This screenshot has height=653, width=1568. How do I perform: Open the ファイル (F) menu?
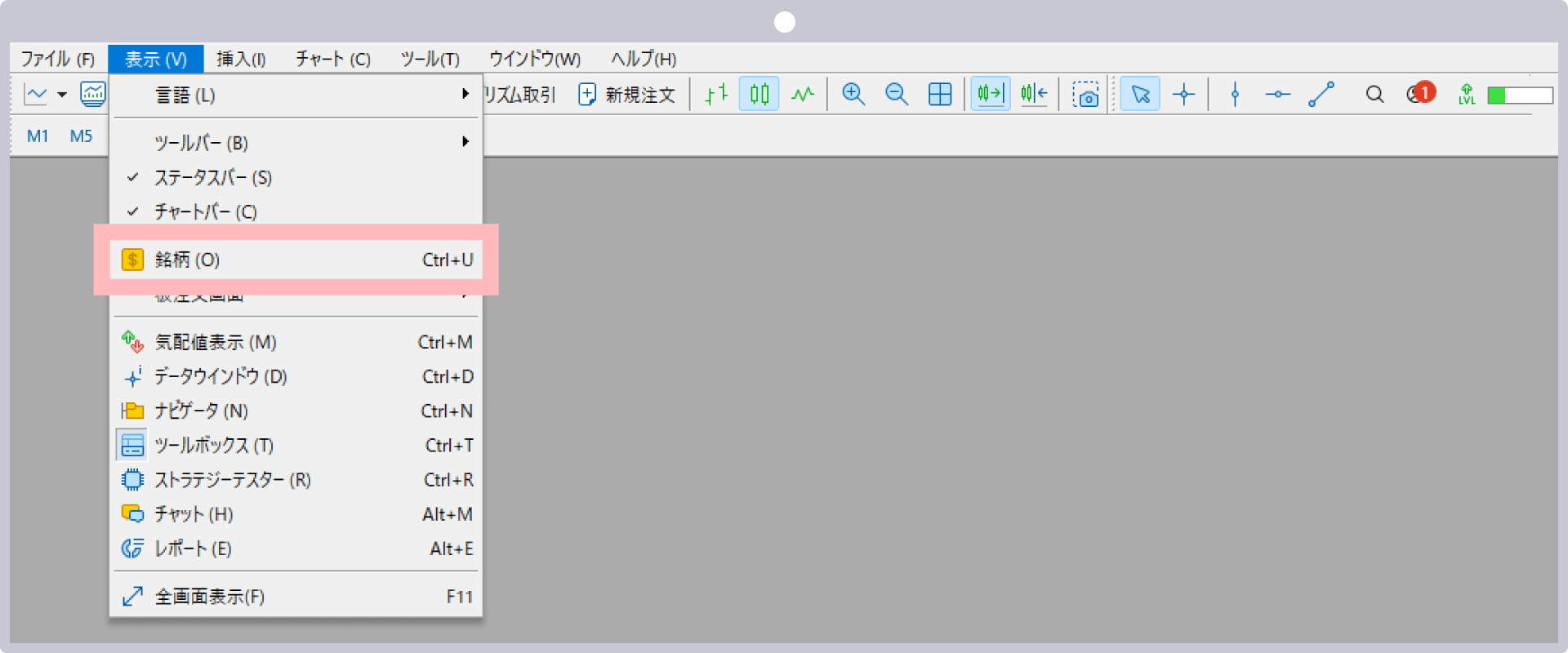click(58, 59)
